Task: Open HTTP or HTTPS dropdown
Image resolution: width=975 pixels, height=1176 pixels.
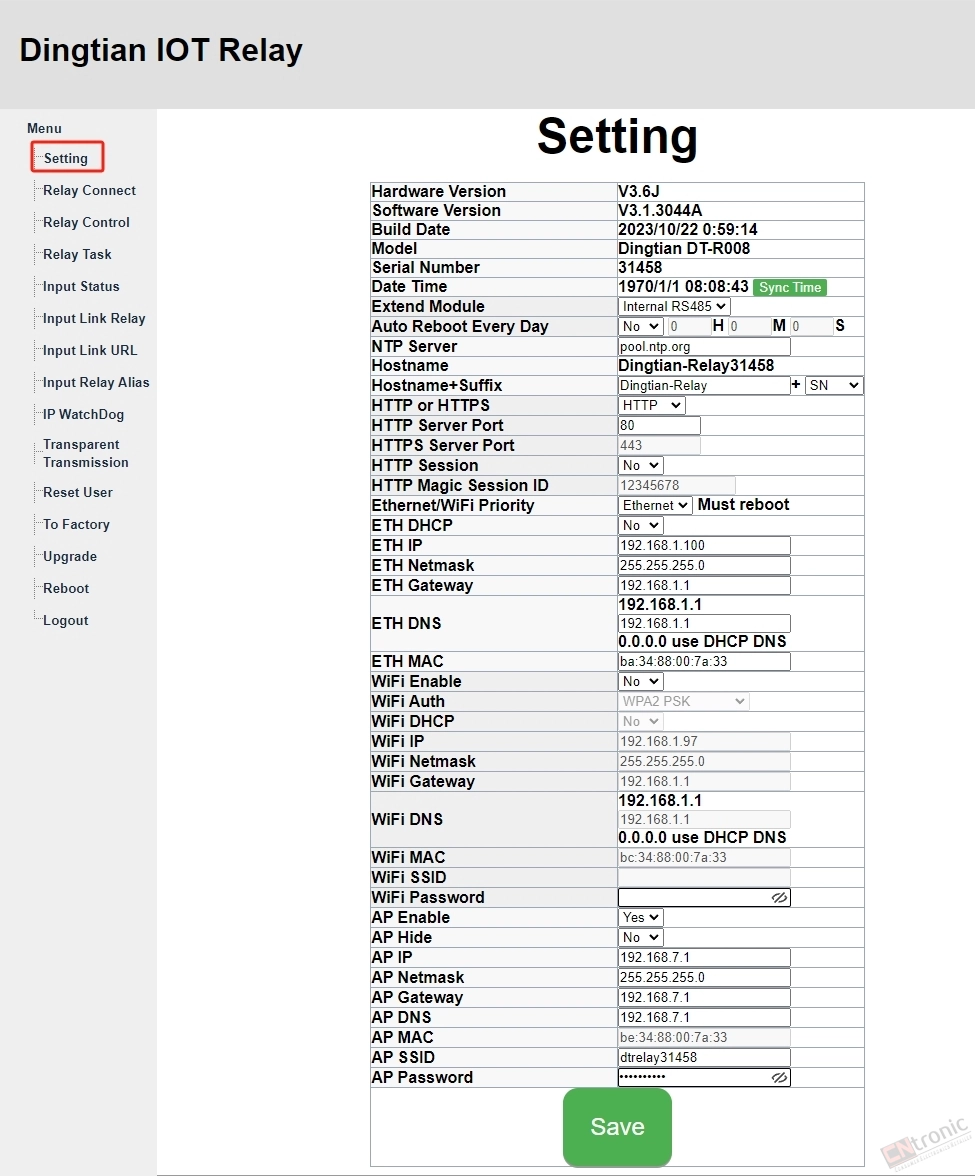Action: pos(652,405)
